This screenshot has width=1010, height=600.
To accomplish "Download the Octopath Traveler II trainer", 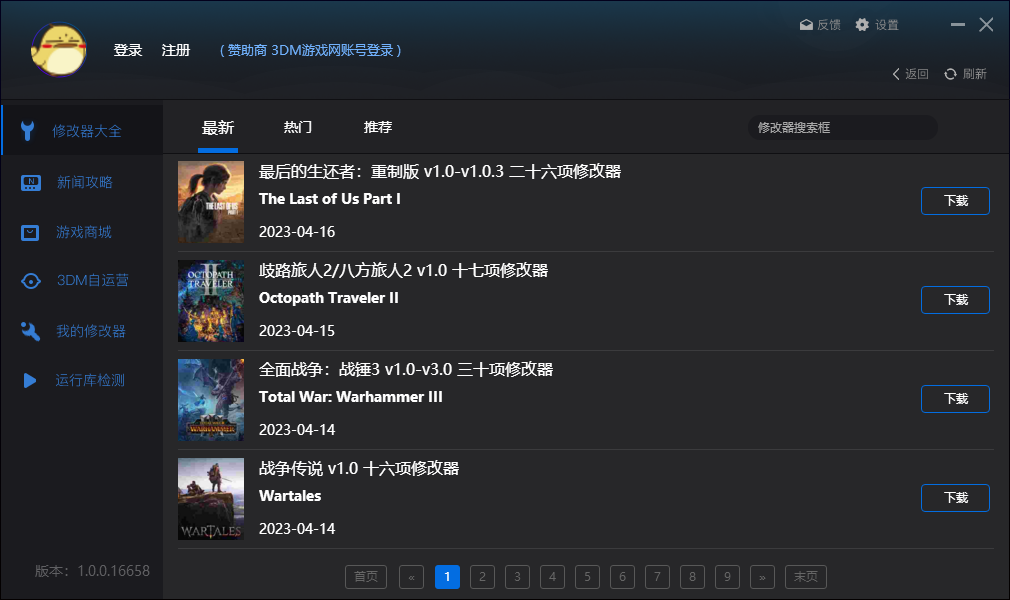I will pos(955,300).
